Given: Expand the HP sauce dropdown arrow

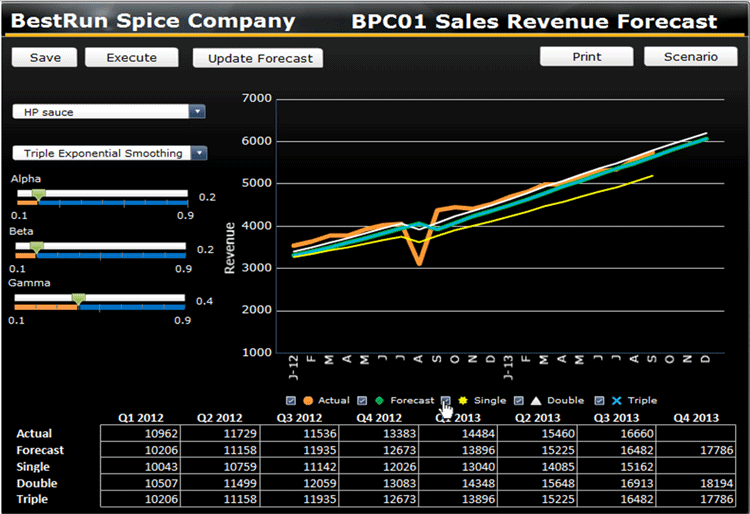Looking at the screenshot, I should 197,112.
